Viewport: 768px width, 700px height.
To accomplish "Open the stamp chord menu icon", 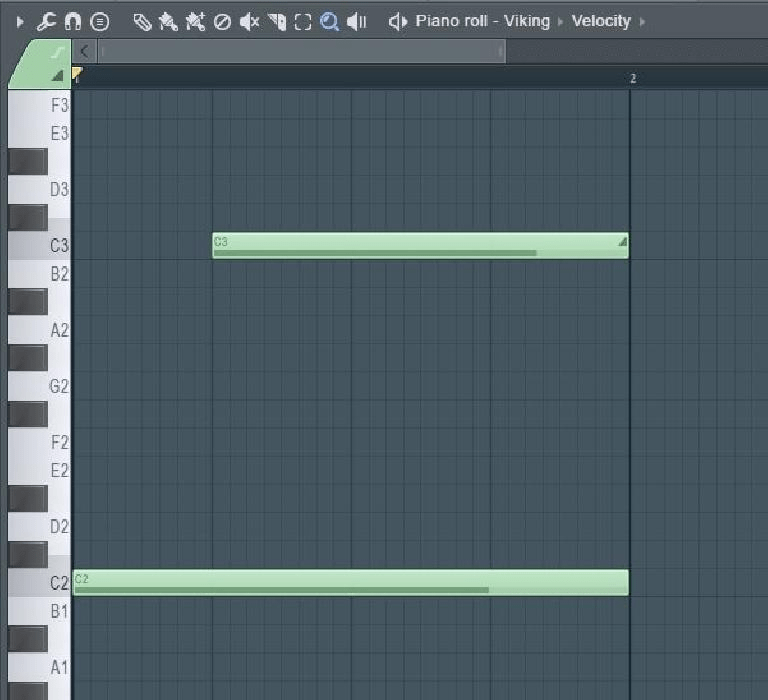I will tap(100, 22).
